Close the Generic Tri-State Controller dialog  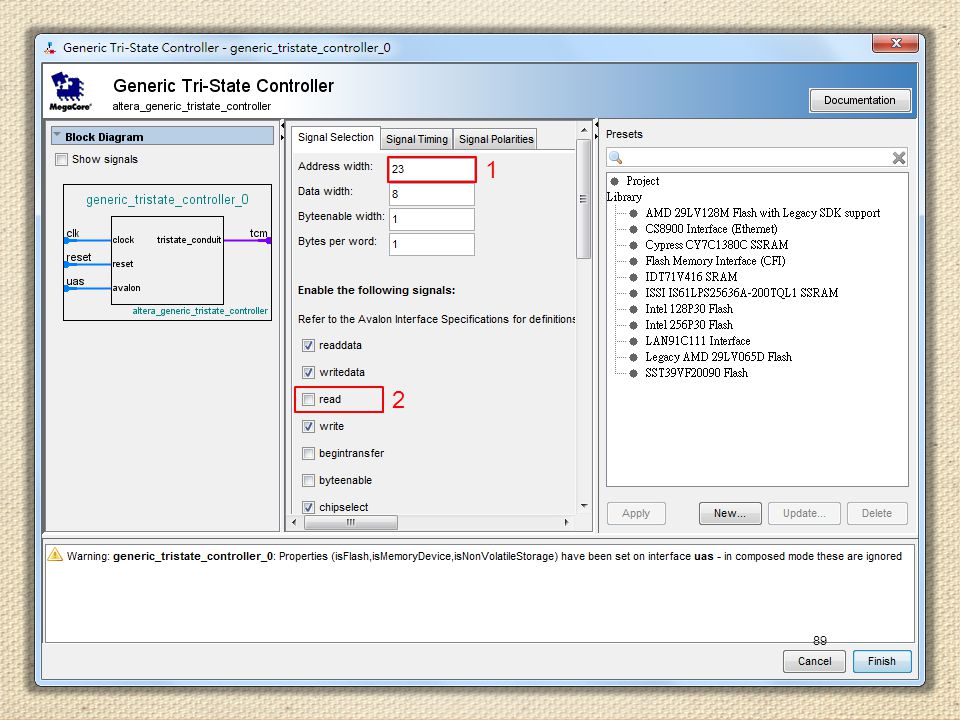tap(896, 43)
